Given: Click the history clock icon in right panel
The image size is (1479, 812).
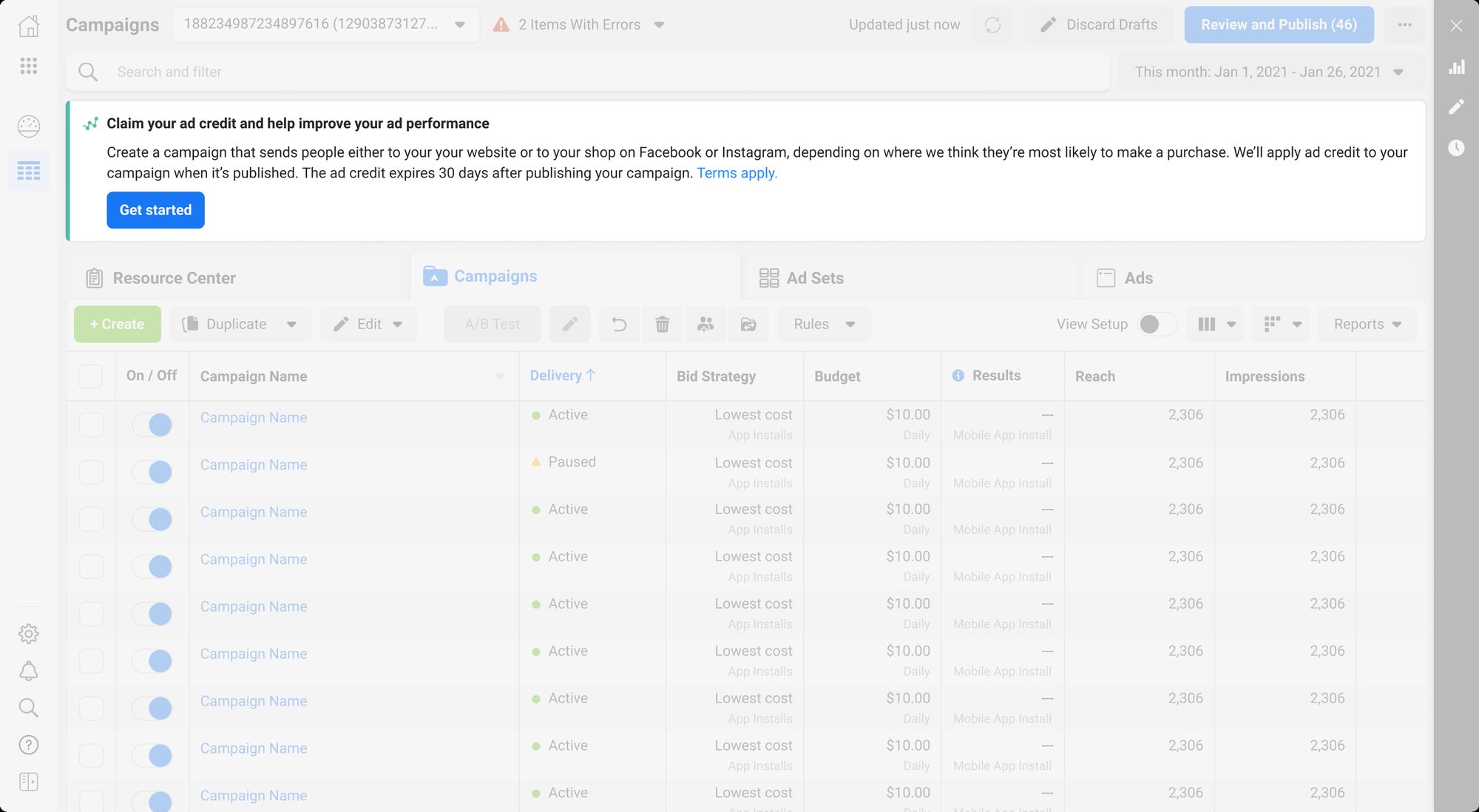Looking at the screenshot, I should [1456, 147].
